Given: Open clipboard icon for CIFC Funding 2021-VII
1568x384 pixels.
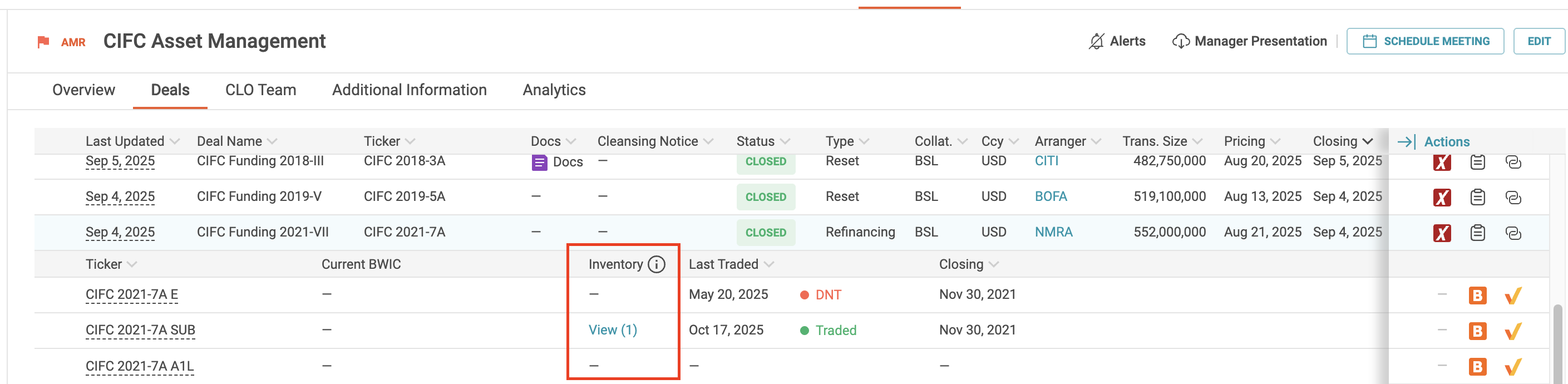Looking at the screenshot, I should pos(1477,233).
